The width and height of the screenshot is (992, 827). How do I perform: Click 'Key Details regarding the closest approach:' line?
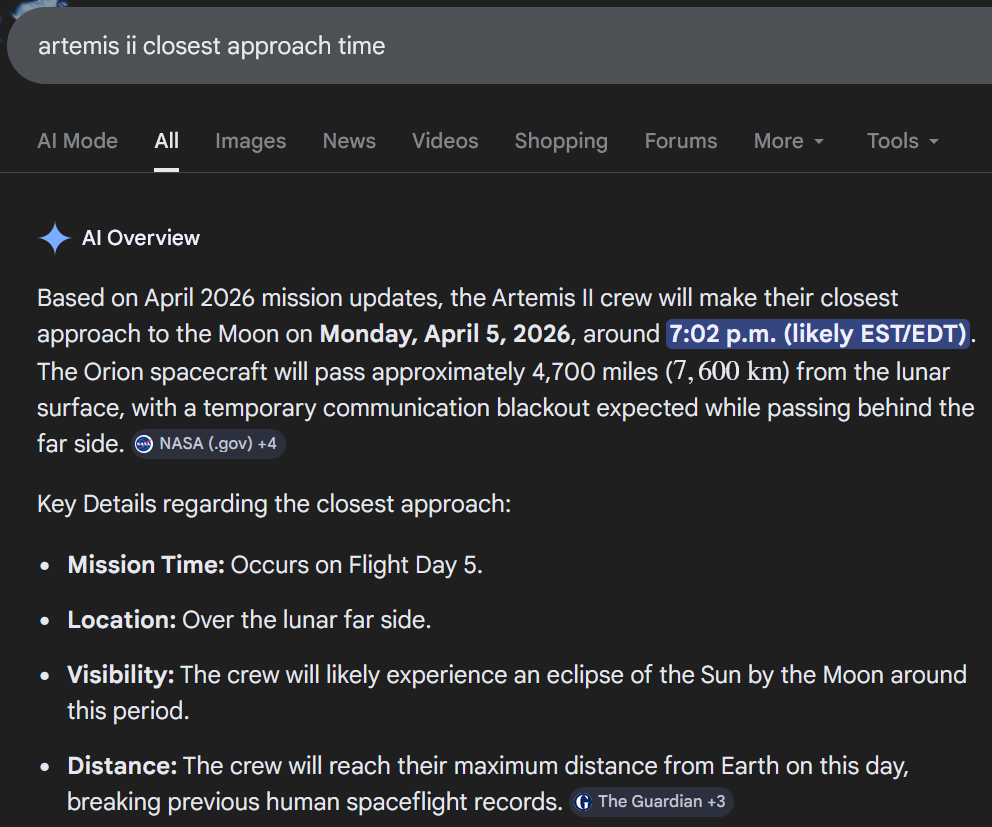pyautogui.click(x=274, y=504)
